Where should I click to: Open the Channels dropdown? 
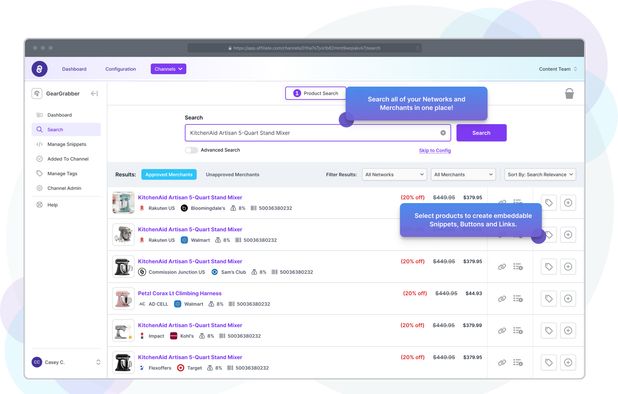pos(168,69)
